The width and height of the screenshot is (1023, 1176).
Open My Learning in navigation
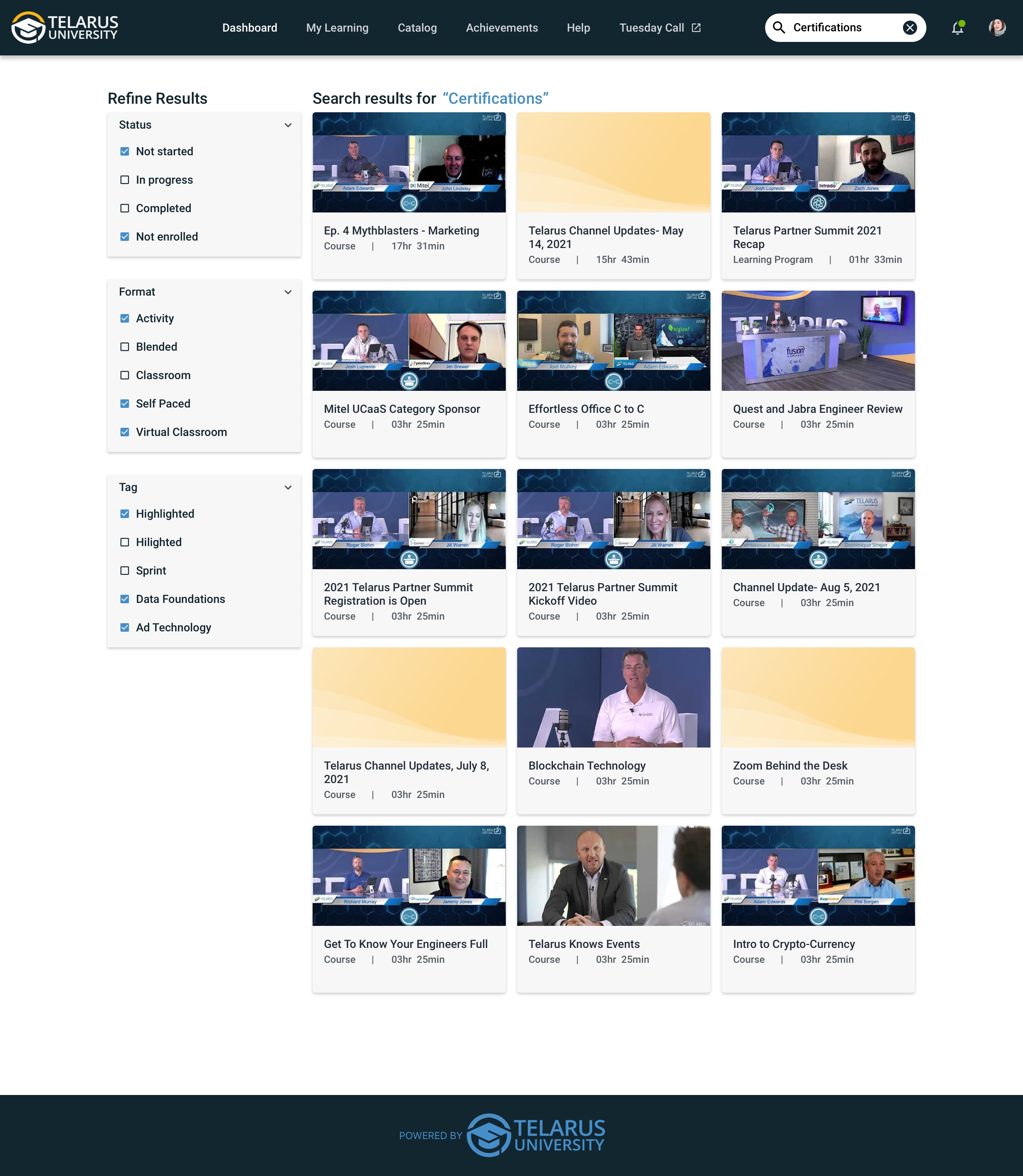337,27
